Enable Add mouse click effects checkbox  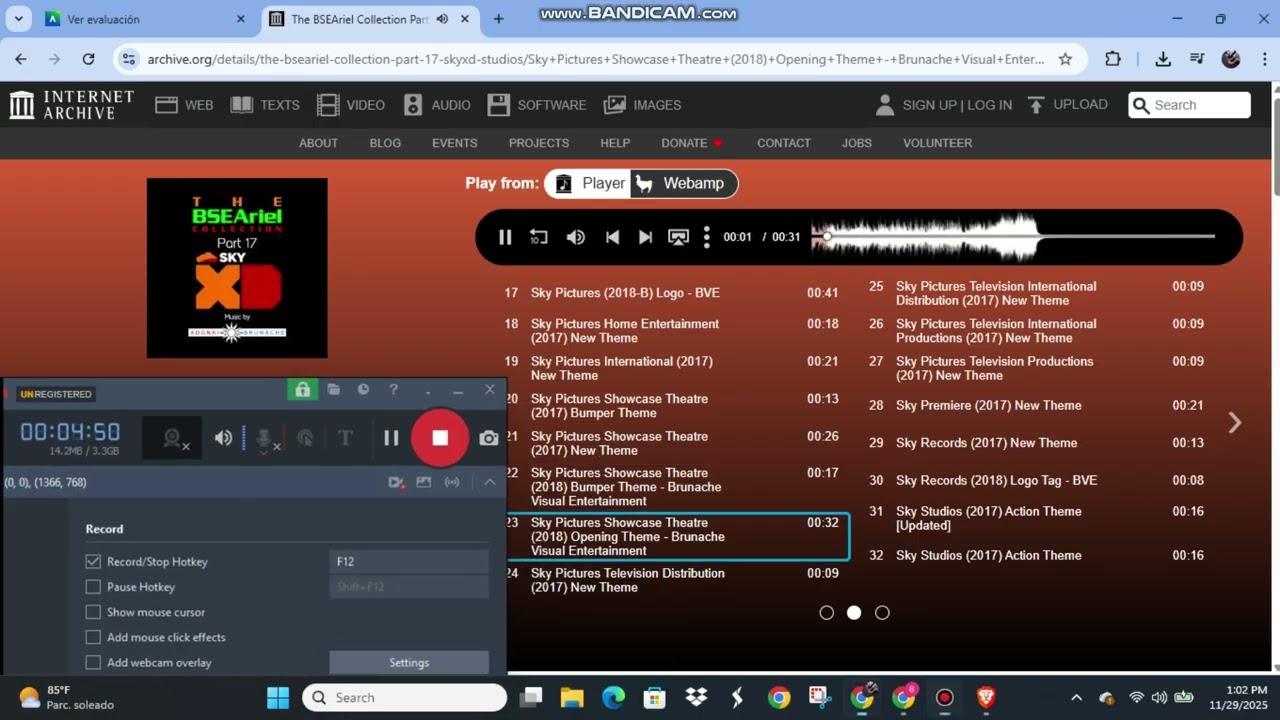(93, 637)
